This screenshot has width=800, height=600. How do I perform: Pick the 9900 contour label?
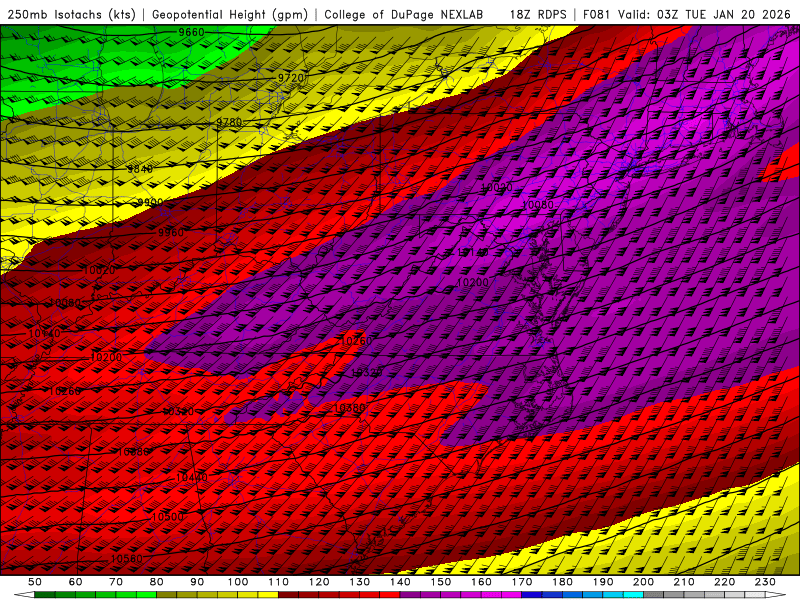[x=150, y=203]
